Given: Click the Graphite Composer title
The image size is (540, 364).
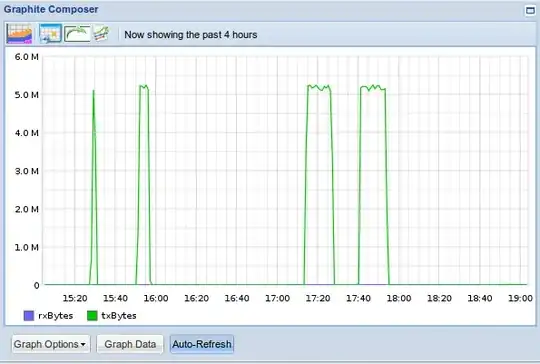Looking at the screenshot, I should pyautogui.click(x=51, y=9).
